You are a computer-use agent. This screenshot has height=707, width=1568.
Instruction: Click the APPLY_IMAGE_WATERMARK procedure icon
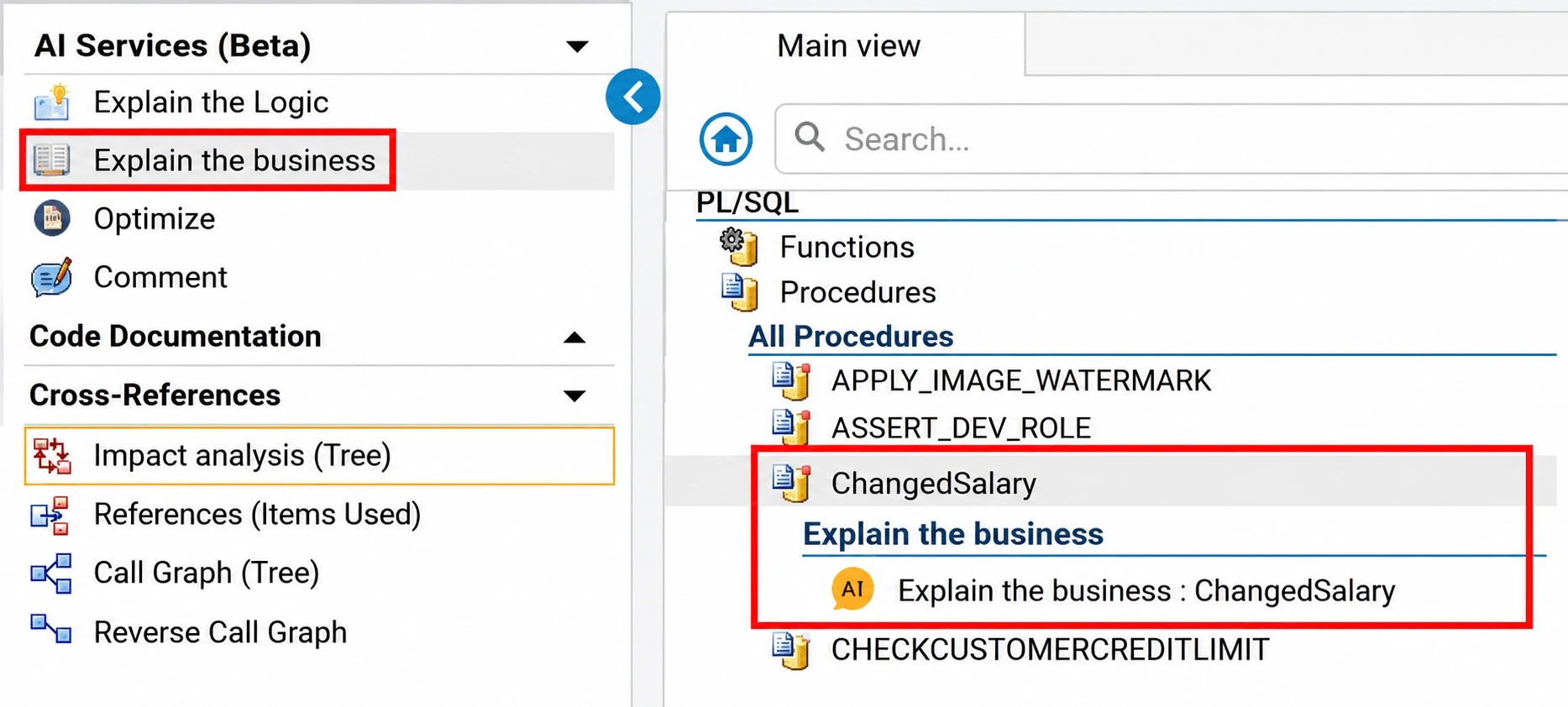point(791,380)
